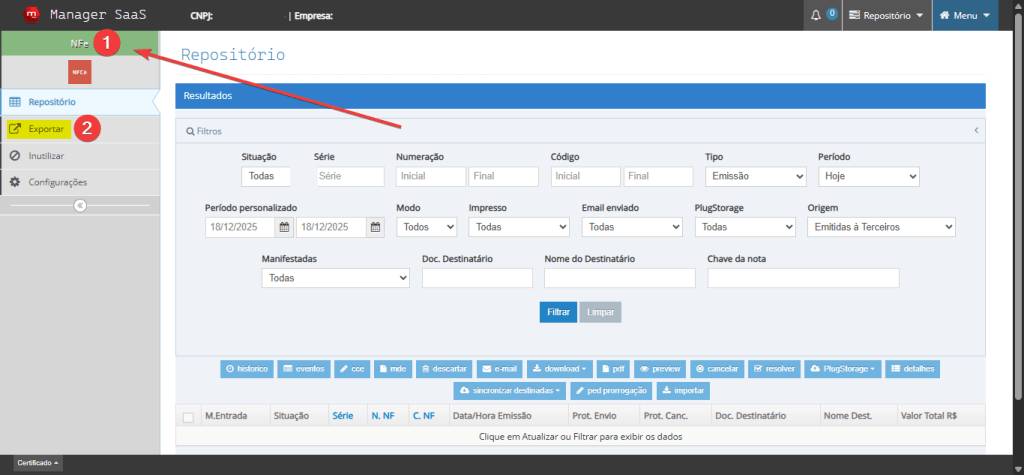Click the Limpar button

(600, 312)
